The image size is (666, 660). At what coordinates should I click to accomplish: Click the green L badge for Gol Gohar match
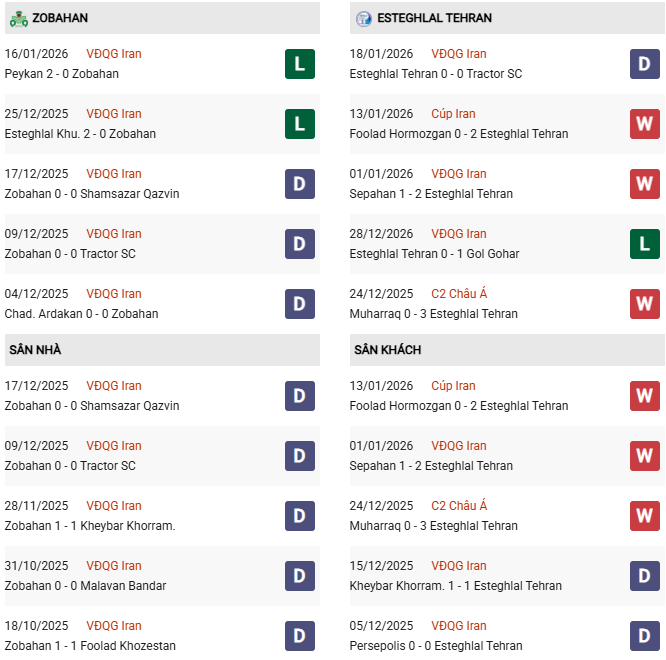pos(645,244)
